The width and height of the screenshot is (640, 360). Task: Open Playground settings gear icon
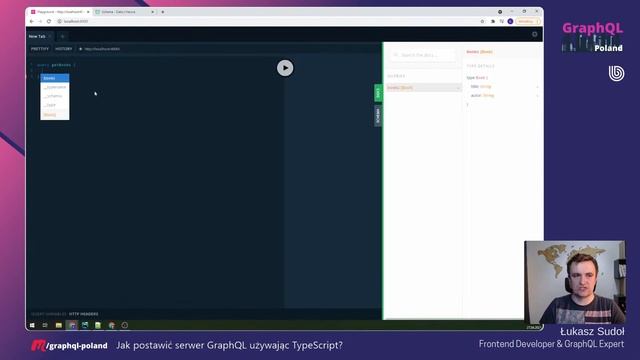click(x=534, y=35)
